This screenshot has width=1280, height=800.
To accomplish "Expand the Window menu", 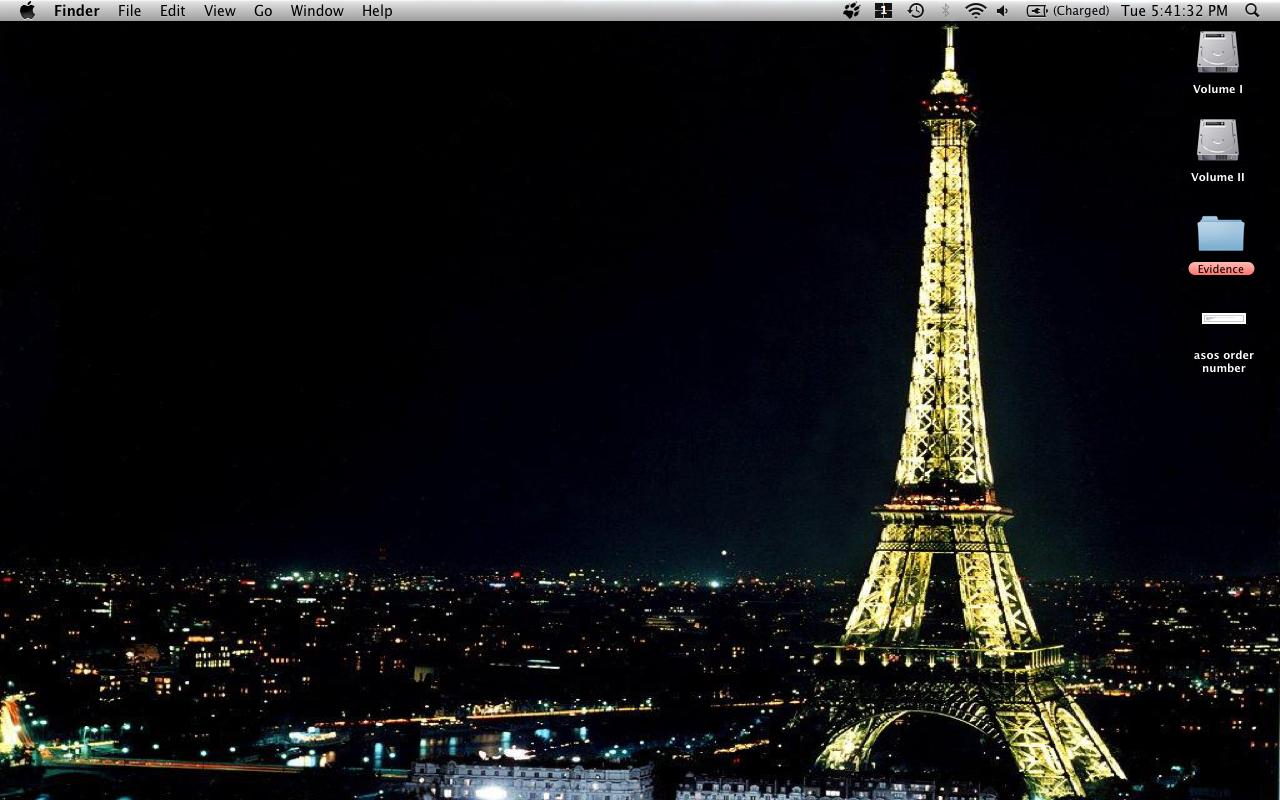I will 316,11.
